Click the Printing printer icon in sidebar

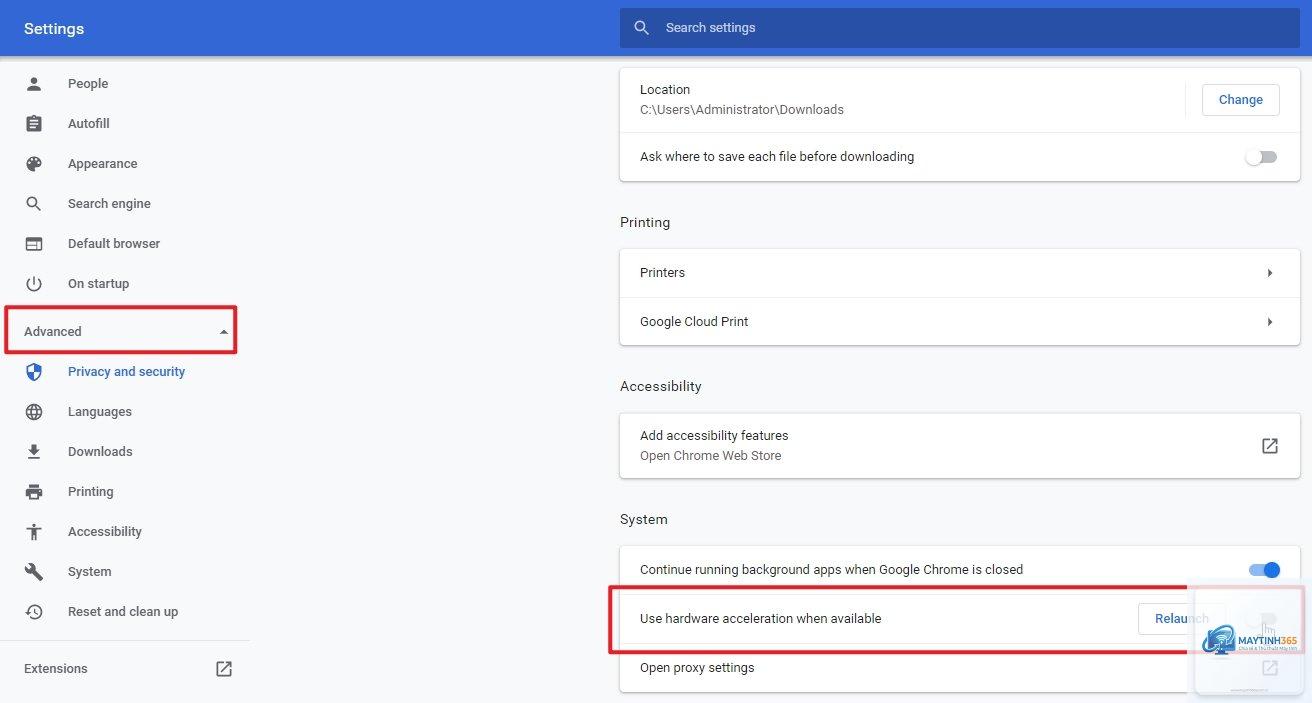(x=34, y=492)
